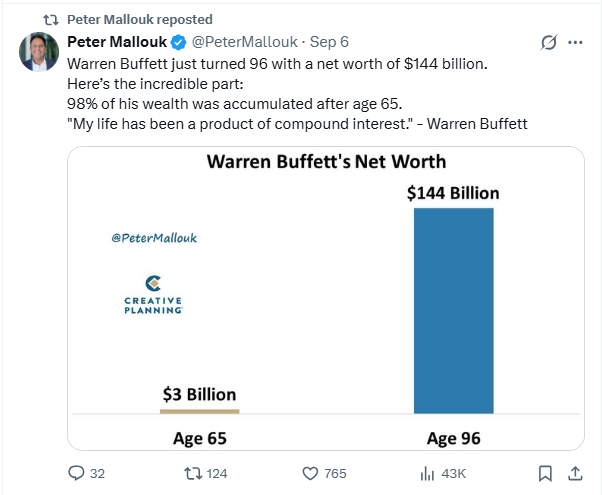The height and width of the screenshot is (495, 602).
Task: Click the 'Peter Mallouk reposted' label
Action: click(x=140, y=19)
